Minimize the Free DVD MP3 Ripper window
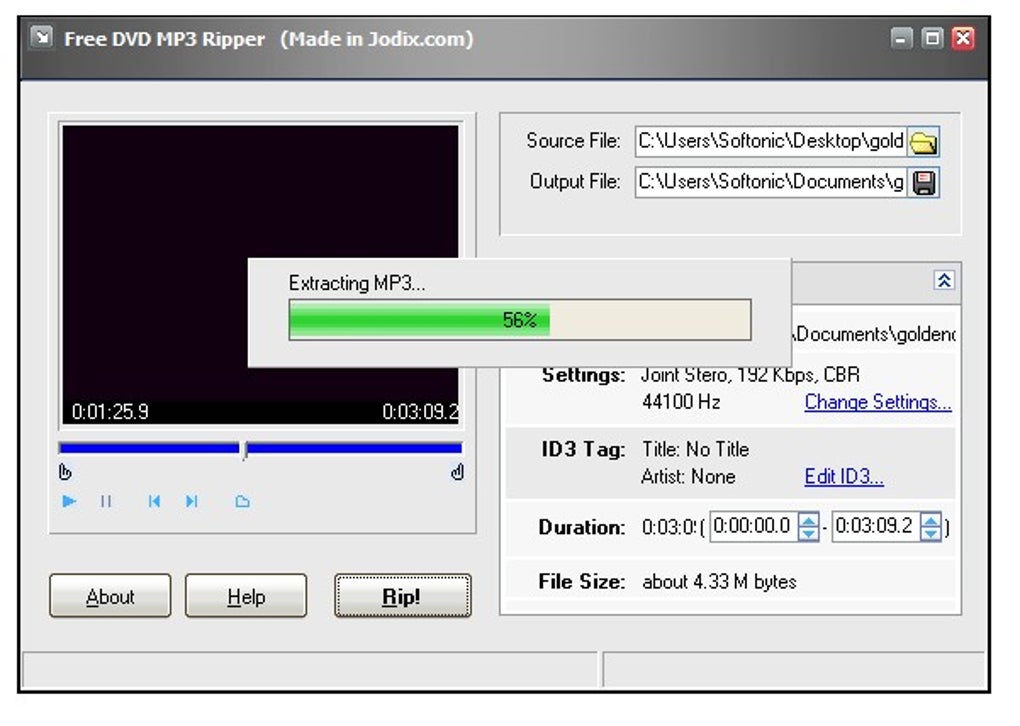1020x726 pixels. point(901,38)
